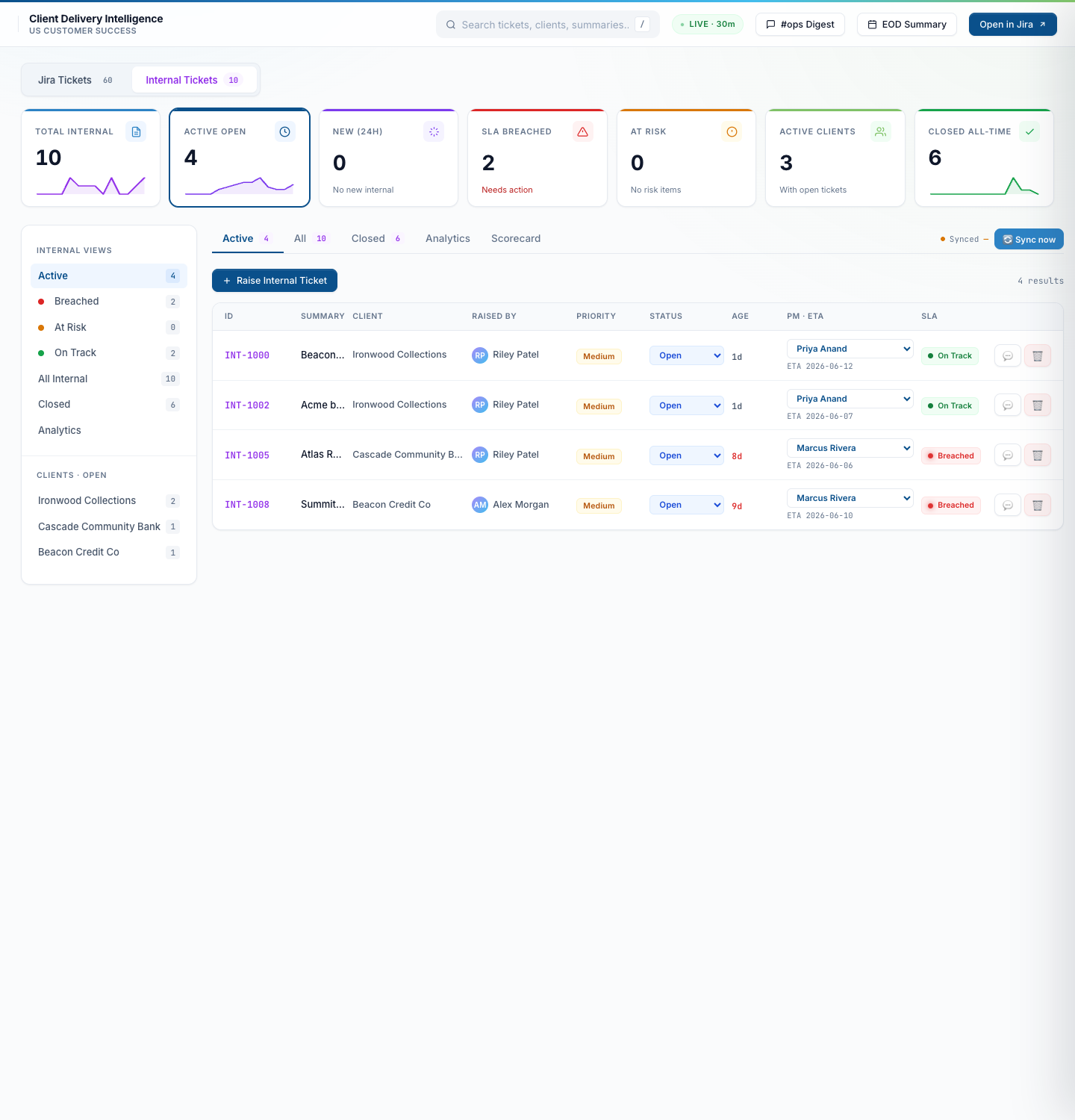Screen dimensions: 1075x1120
Task: Delete ticket INT-1002 with trash icon
Action: 1037,405
